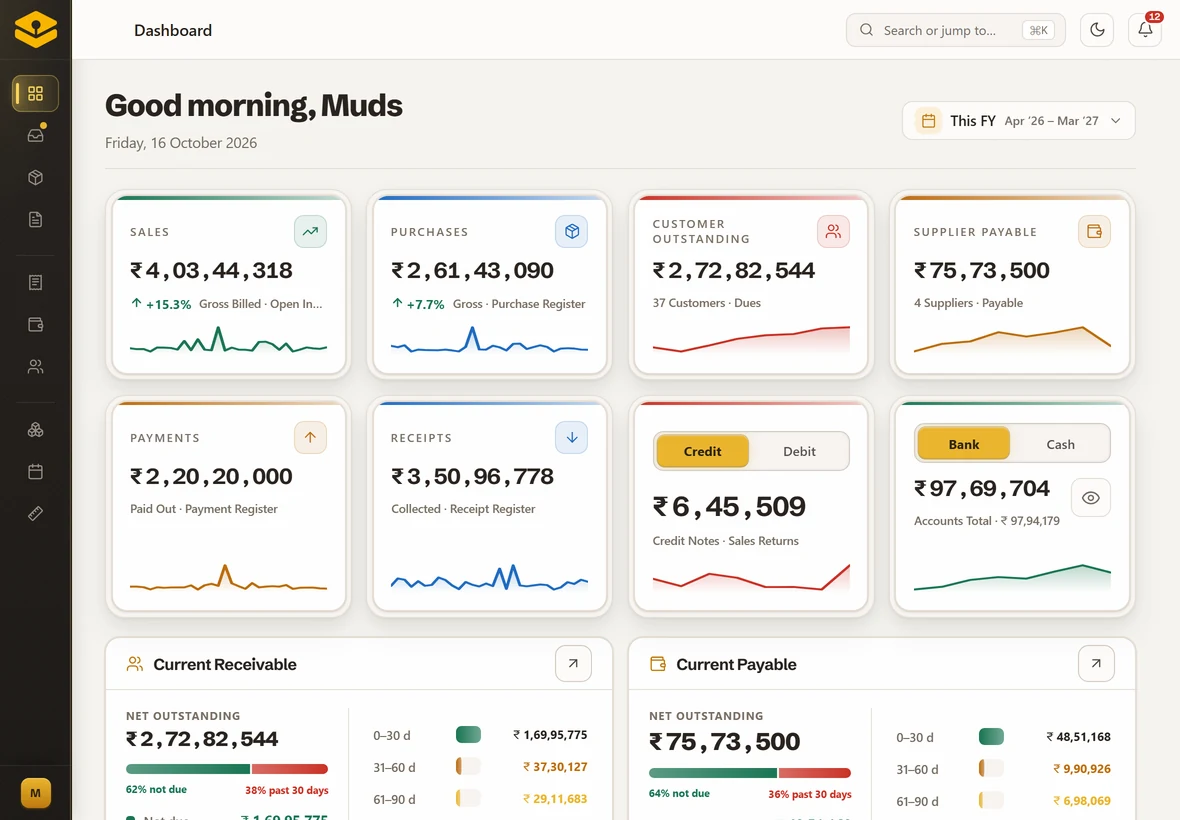
Task: Click the Purchases box icon
Action: pos(571,232)
